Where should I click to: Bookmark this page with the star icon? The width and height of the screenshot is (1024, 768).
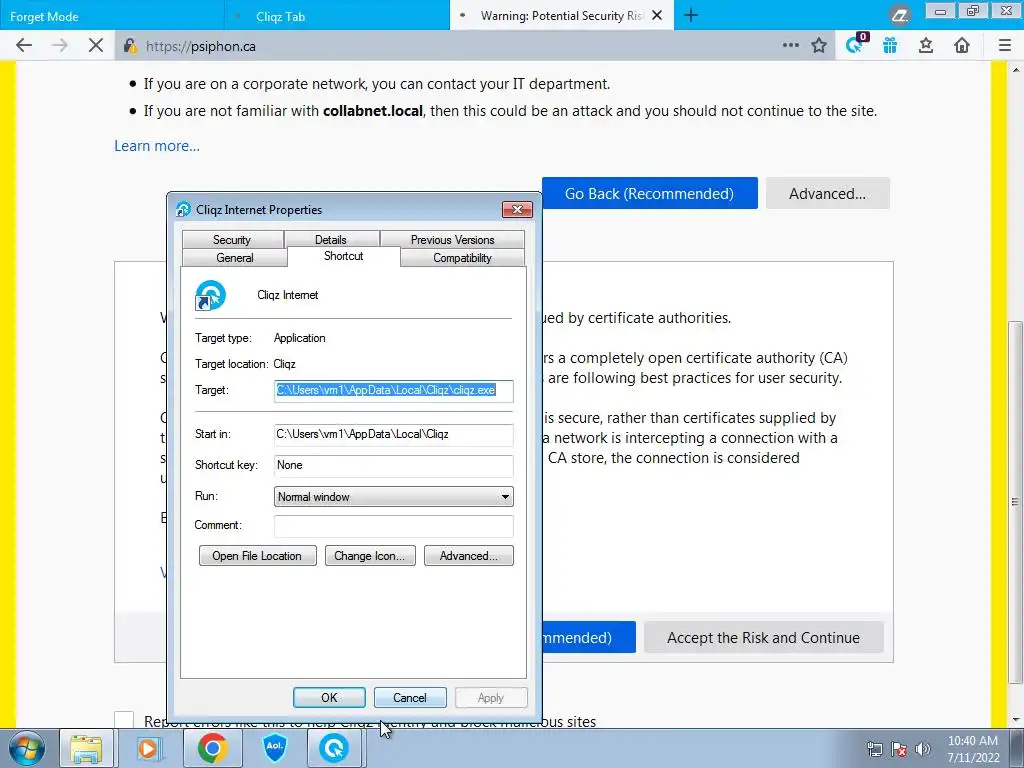coord(819,45)
